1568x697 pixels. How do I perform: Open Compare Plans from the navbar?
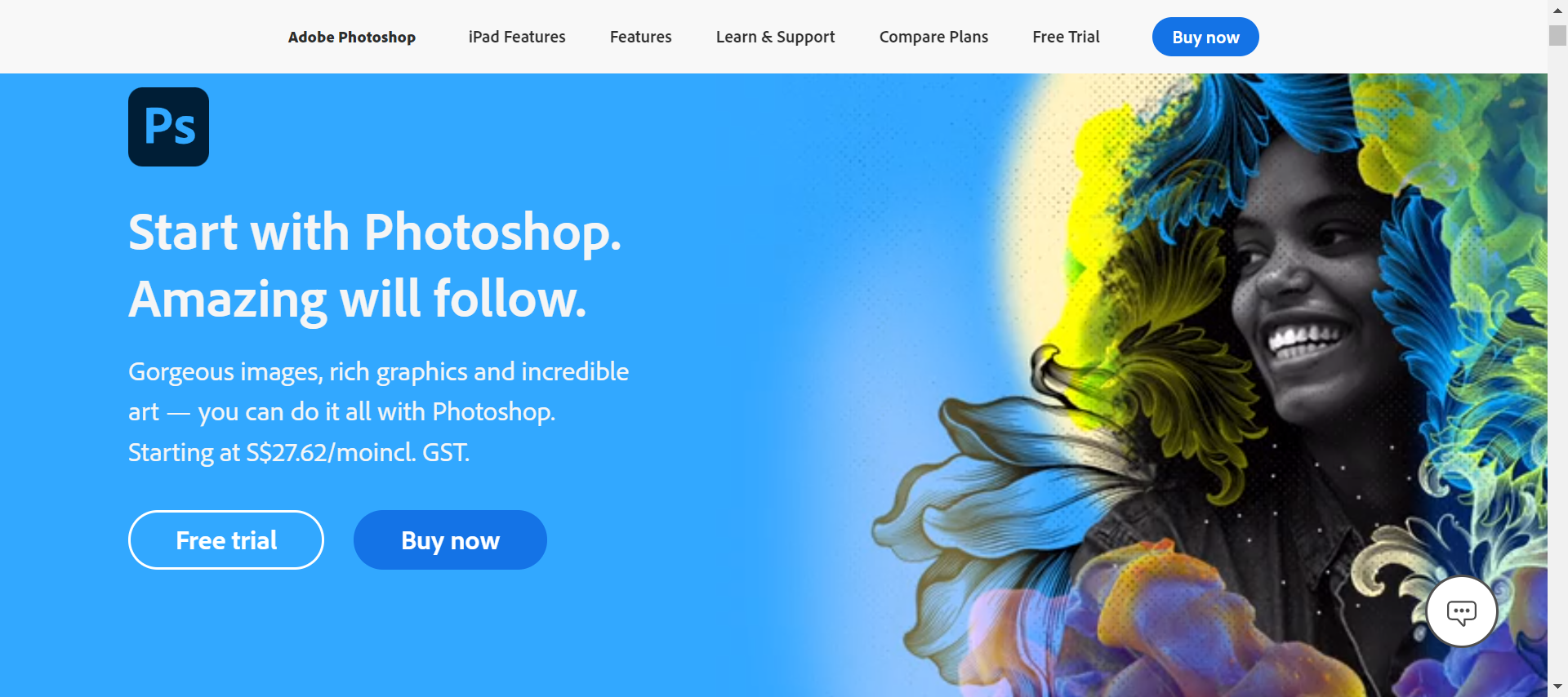933,37
